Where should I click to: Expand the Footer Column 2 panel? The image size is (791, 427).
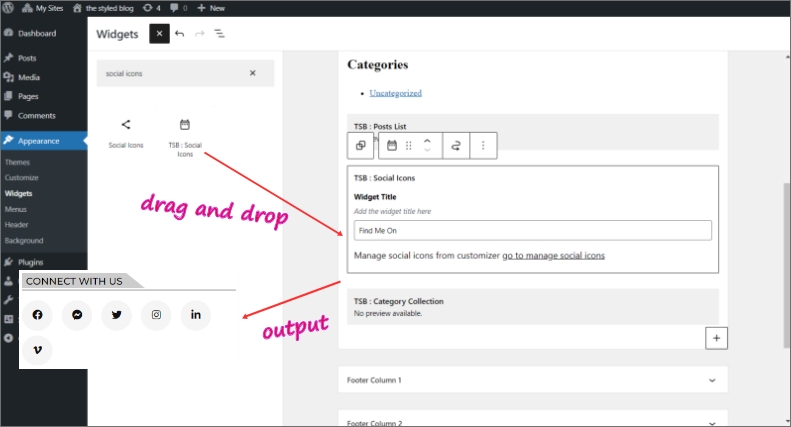pyautogui.click(x=711, y=422)
